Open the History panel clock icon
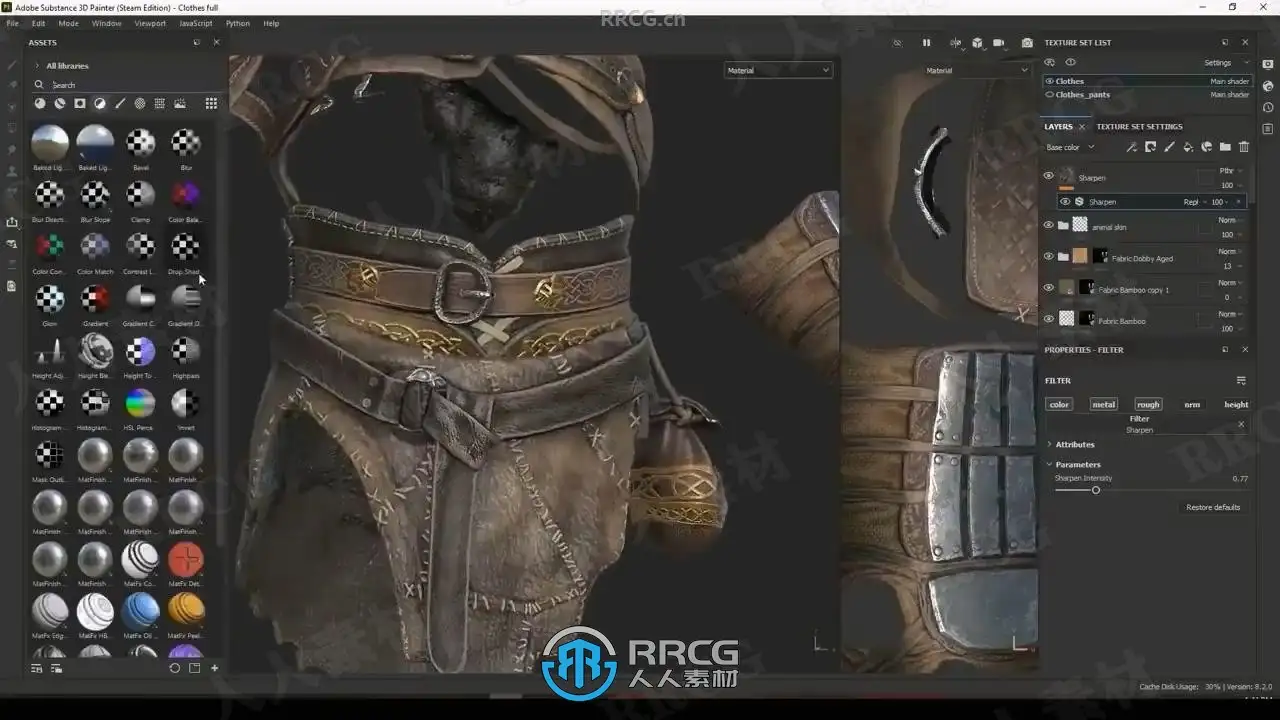 click(x=1268, y=108)
